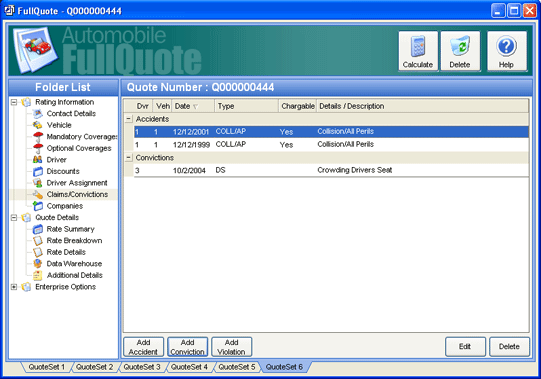Maximize the FullQuote window
The width and height of the screenshot is (541, 379).
click(x=514, y=11)
